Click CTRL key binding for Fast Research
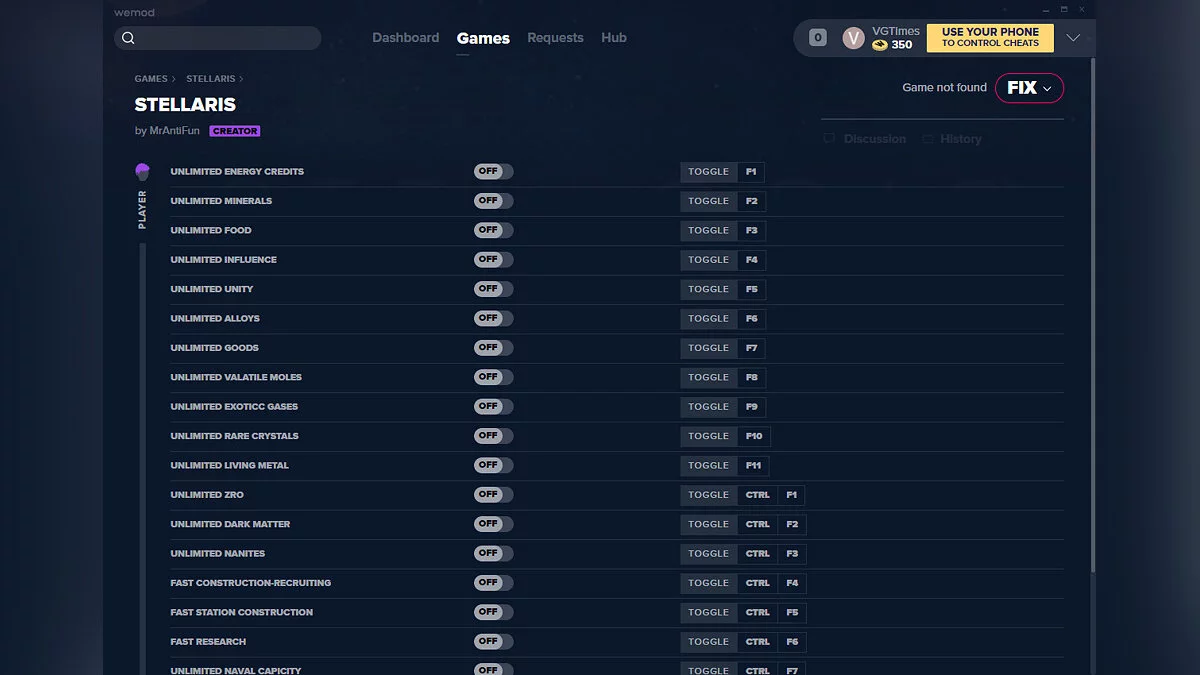 coord(757,642)
